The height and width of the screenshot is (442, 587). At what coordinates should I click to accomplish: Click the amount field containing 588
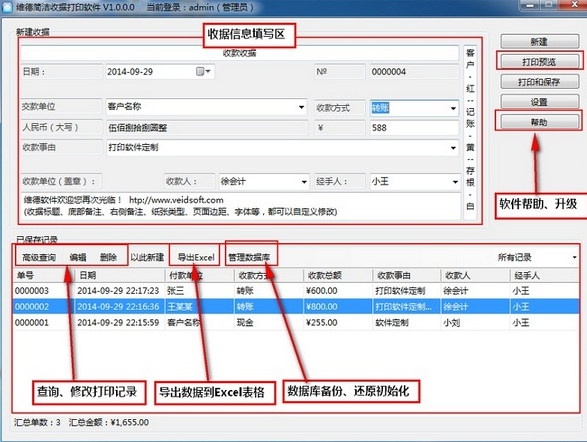point(414,128)
